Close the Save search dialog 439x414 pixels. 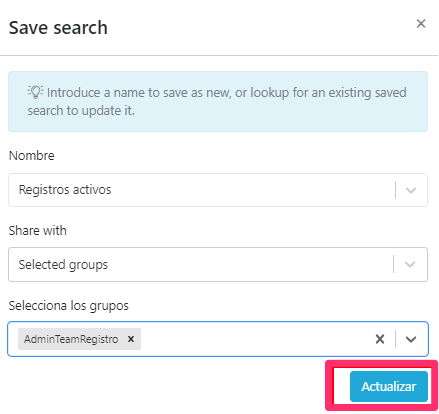(x=421, y=24)
